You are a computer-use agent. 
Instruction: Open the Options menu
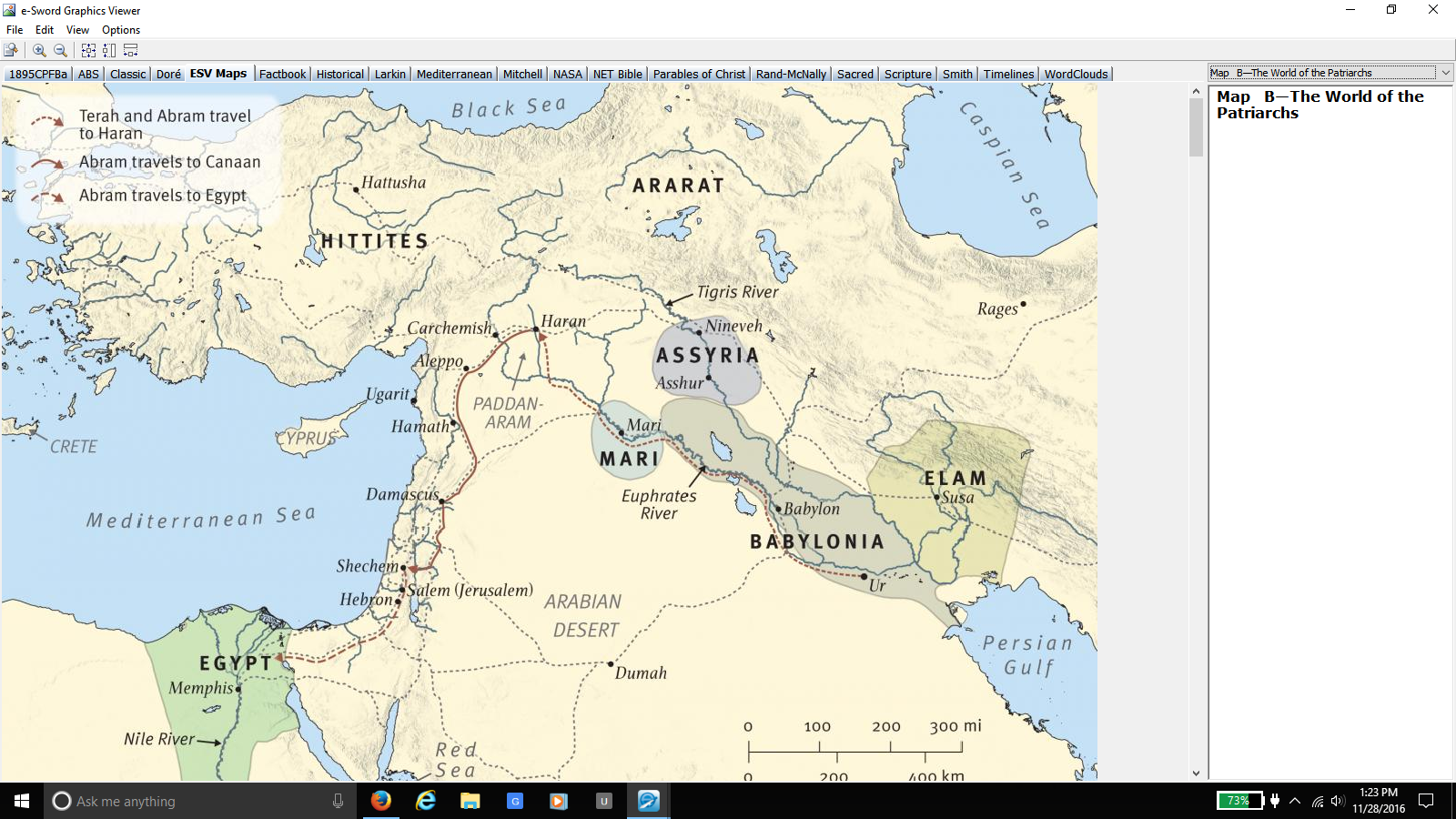[120, 29]
